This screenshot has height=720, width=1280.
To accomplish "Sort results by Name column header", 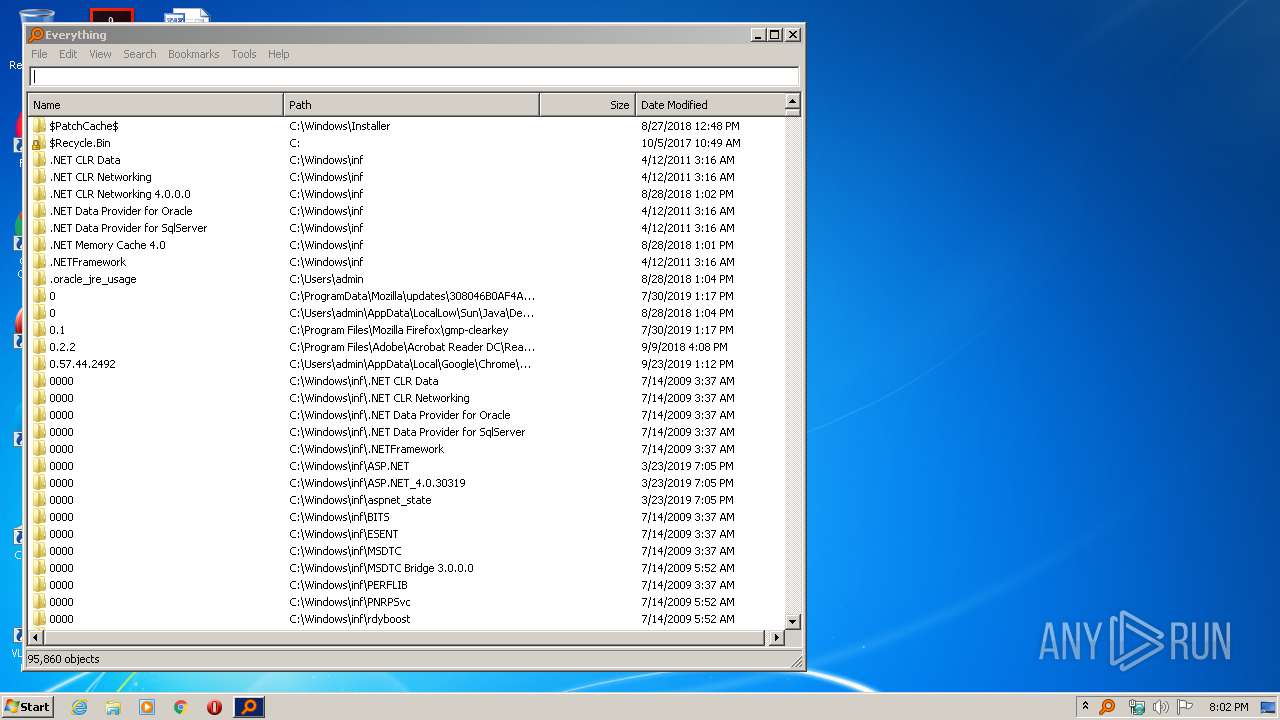I will point(156,104).
